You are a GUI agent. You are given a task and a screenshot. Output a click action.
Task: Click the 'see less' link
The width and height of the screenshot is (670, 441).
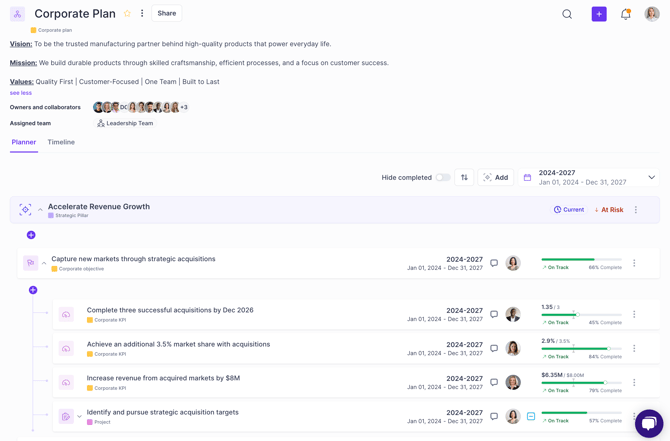point(21,93)
